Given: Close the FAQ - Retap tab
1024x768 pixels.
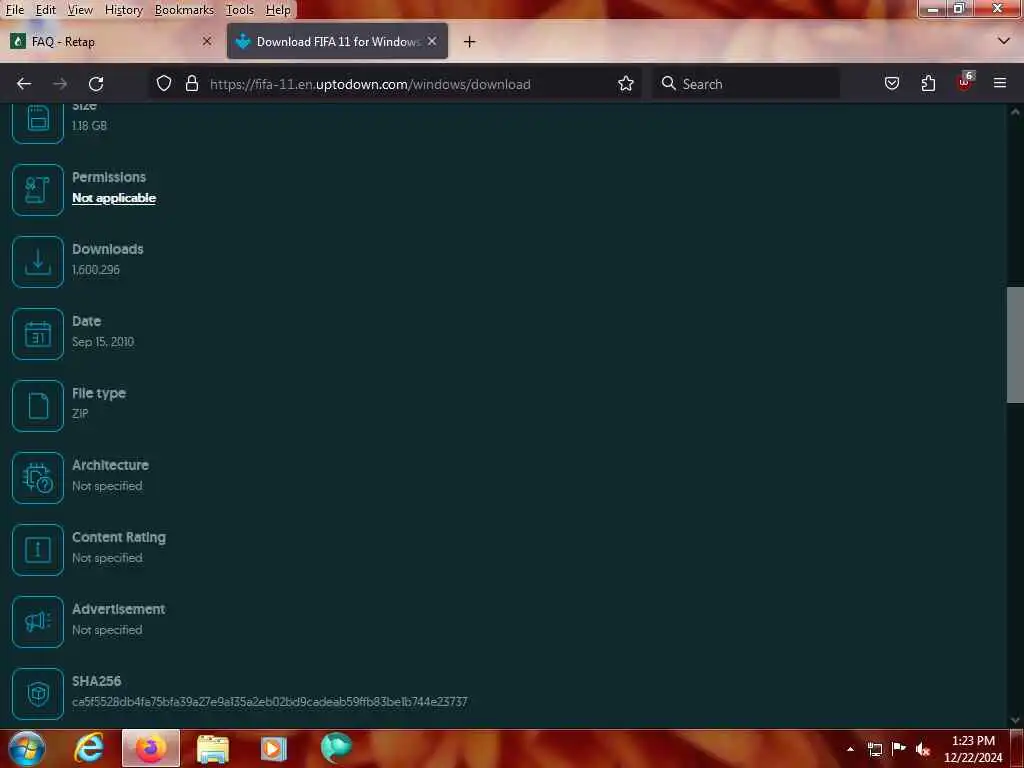Looking at the screenshot, I should (x=207, y=41).
